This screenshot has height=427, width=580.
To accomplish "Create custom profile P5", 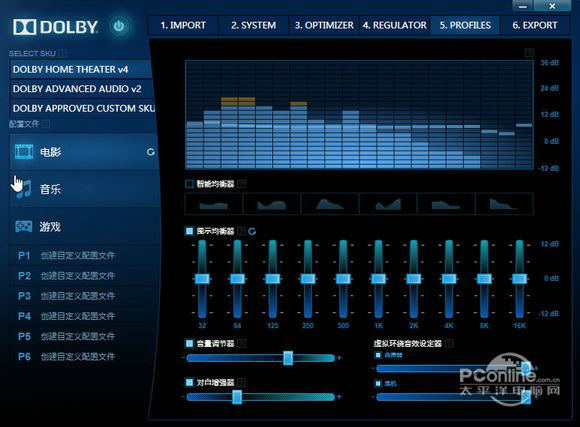I will [85, 336].
